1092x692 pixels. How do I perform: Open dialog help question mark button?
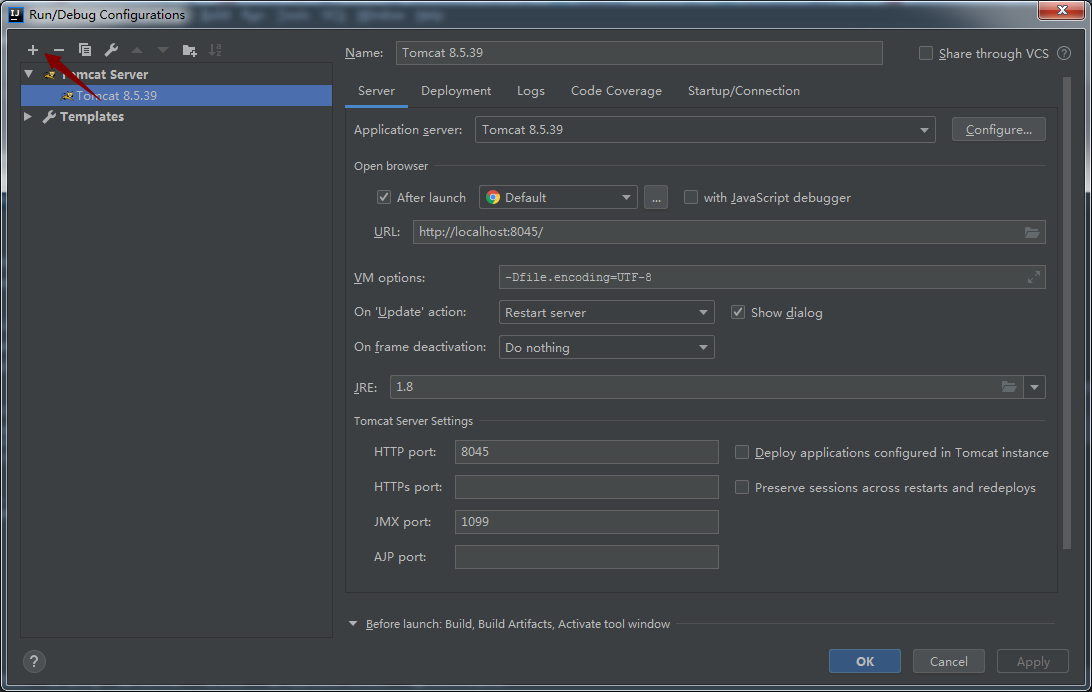pyautogui.click(x=34, y=661)
